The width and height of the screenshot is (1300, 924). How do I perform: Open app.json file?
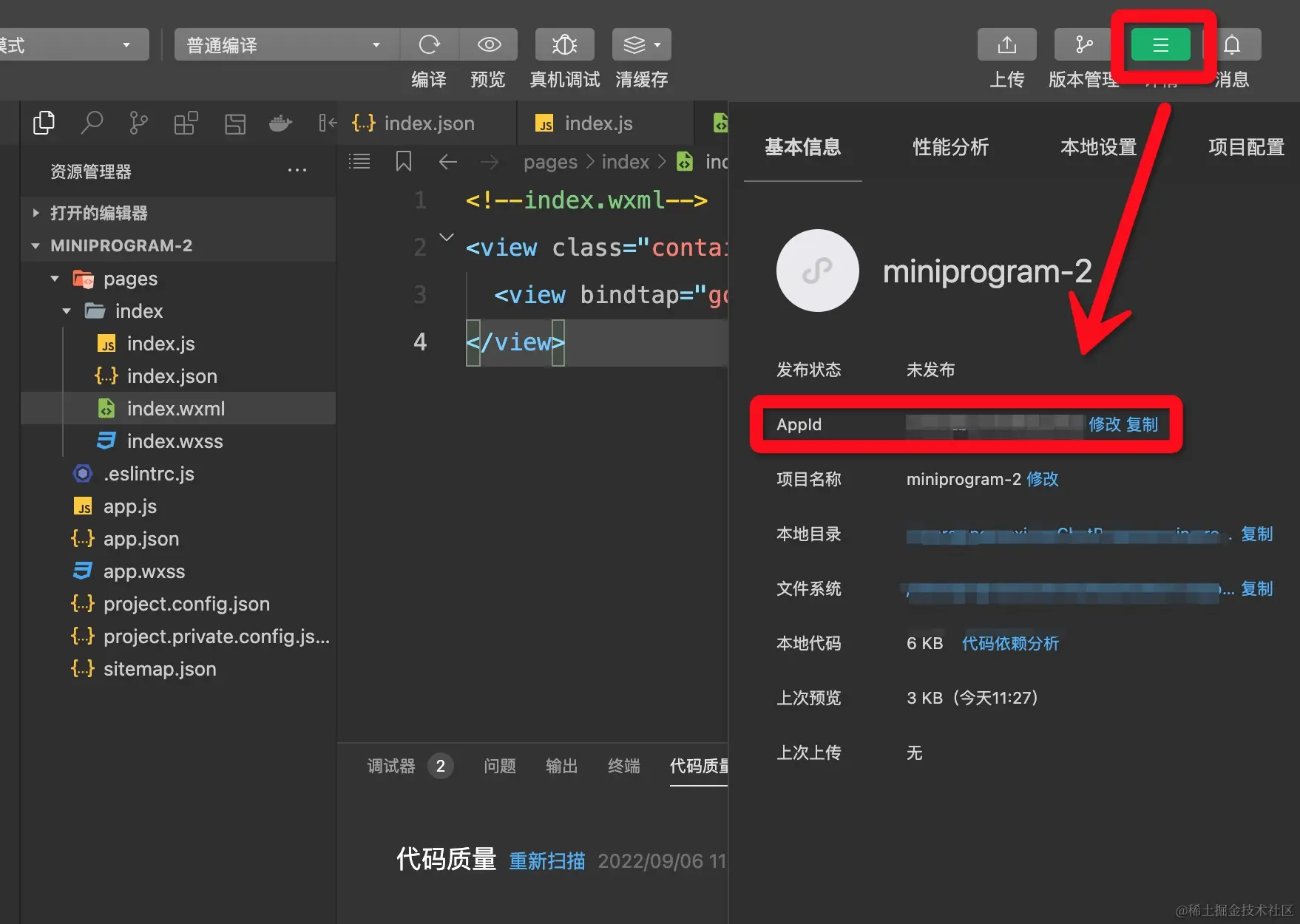pos(178,539)
